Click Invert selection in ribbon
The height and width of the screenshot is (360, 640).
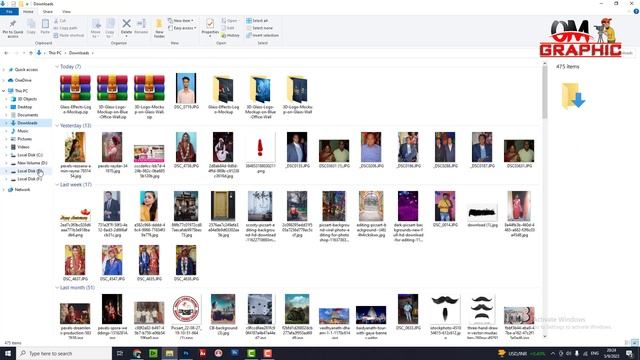262,36
